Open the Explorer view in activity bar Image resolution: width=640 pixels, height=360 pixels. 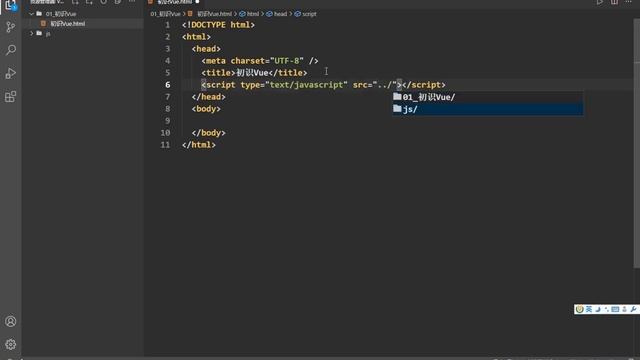(11, 5)
